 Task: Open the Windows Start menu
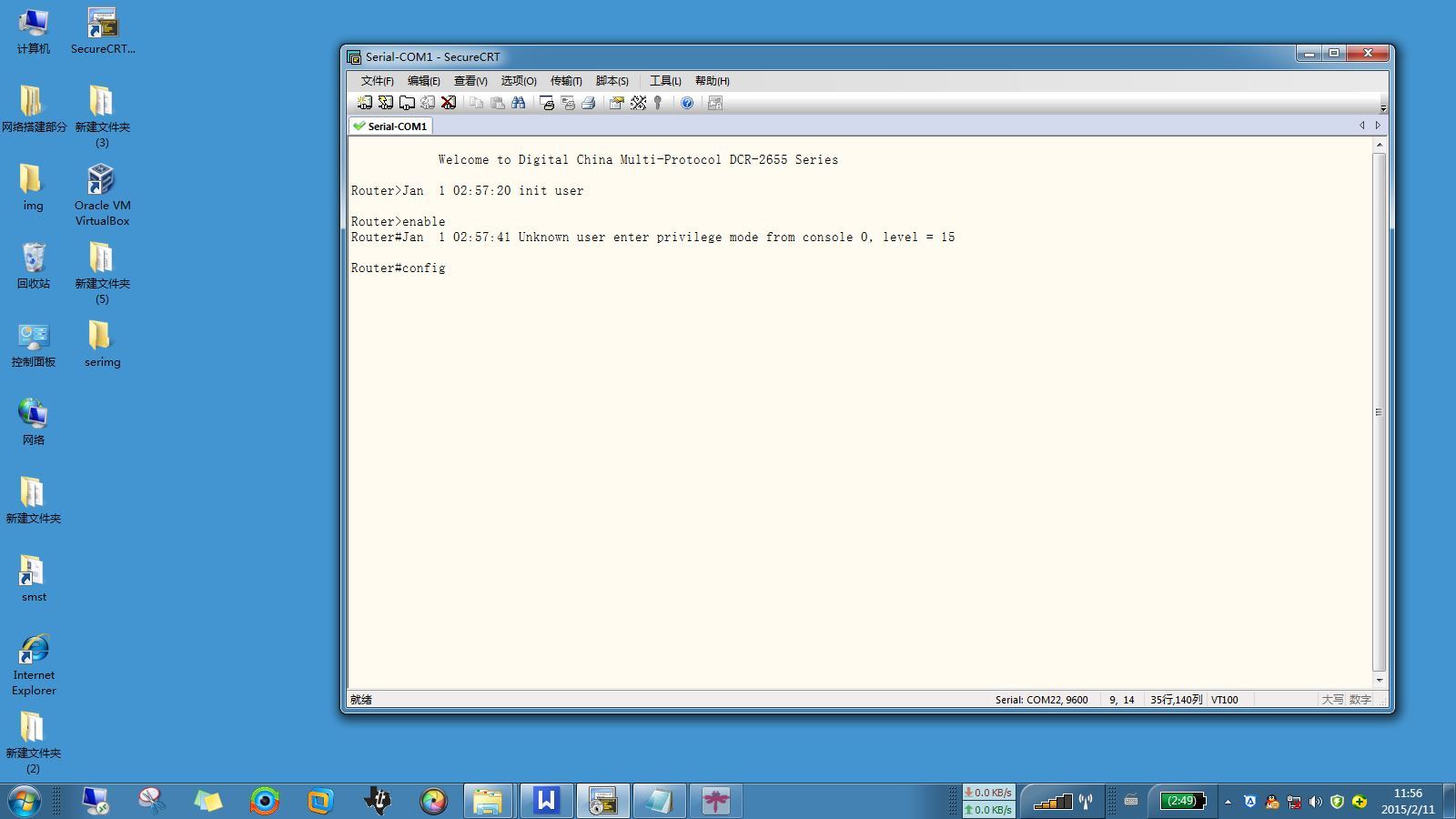pos(25,801)
